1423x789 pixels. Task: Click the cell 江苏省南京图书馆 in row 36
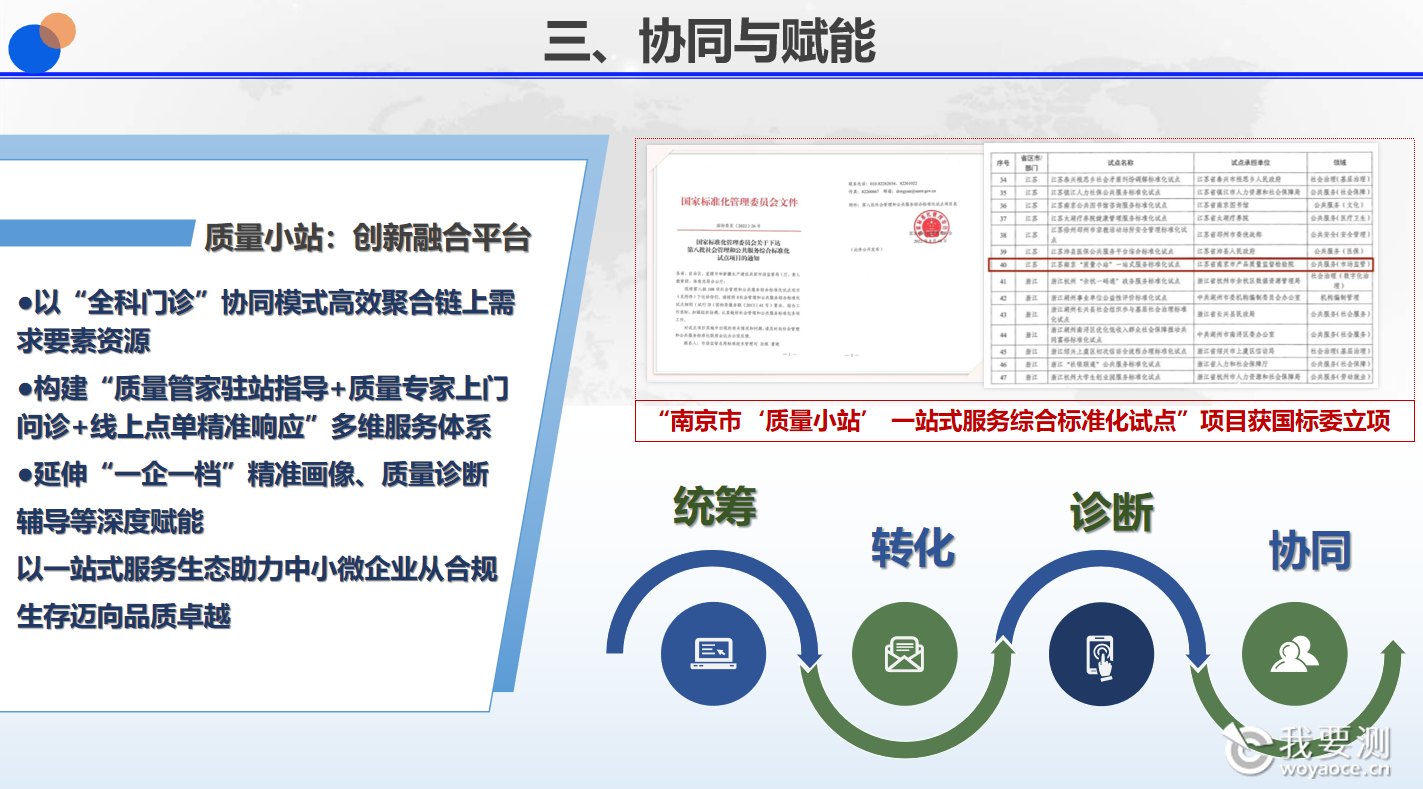click(1223, 206)
